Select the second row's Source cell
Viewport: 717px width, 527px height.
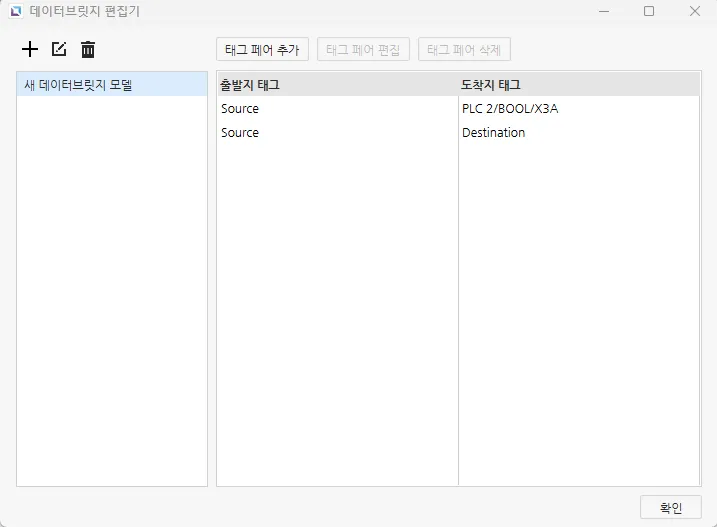tap(240, 132)
